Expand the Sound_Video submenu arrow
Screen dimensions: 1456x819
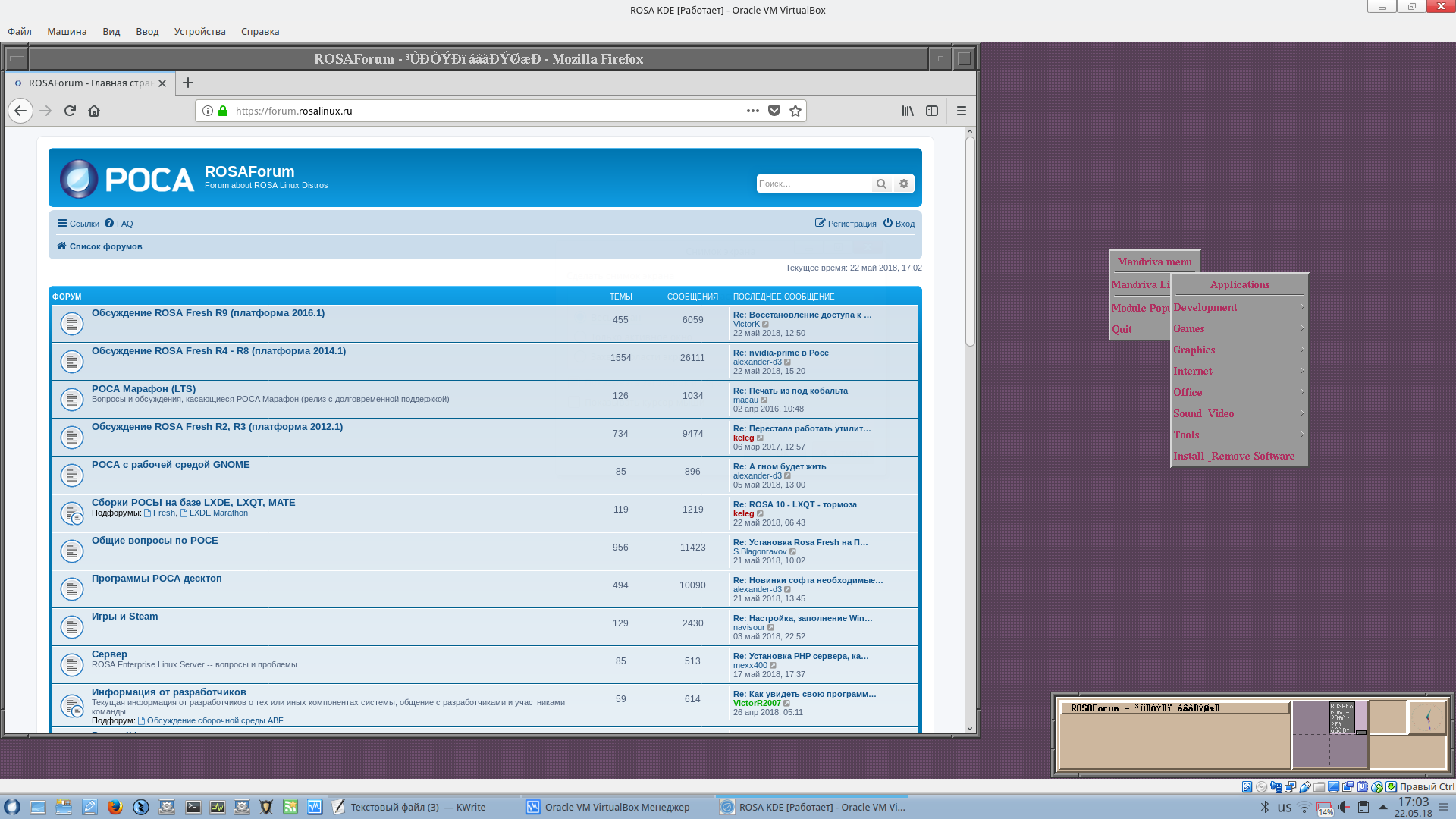pos(1301,413)
